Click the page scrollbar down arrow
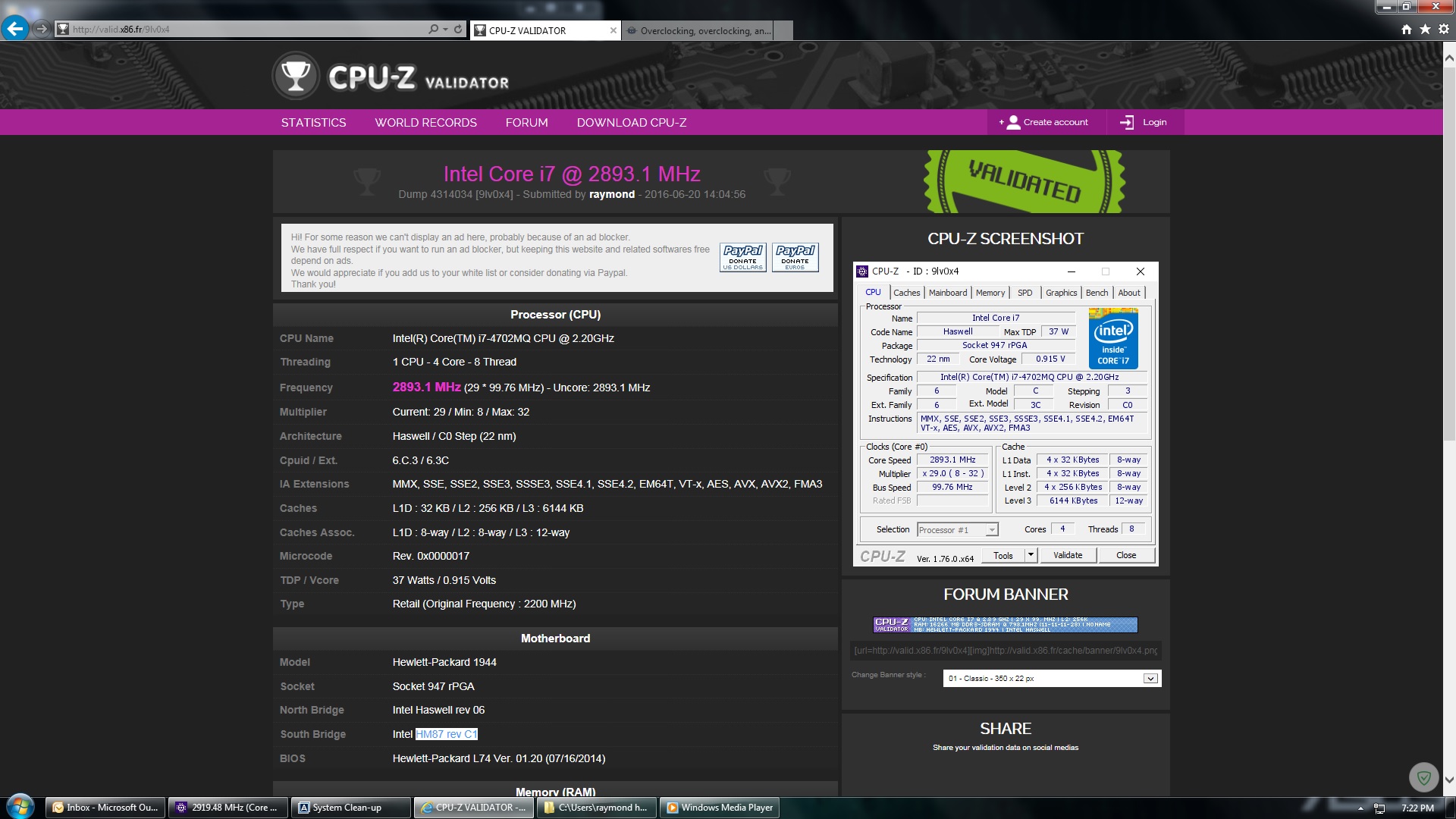The height and width of the screenshot is (819, 1456). click(x=1448, y=780)
